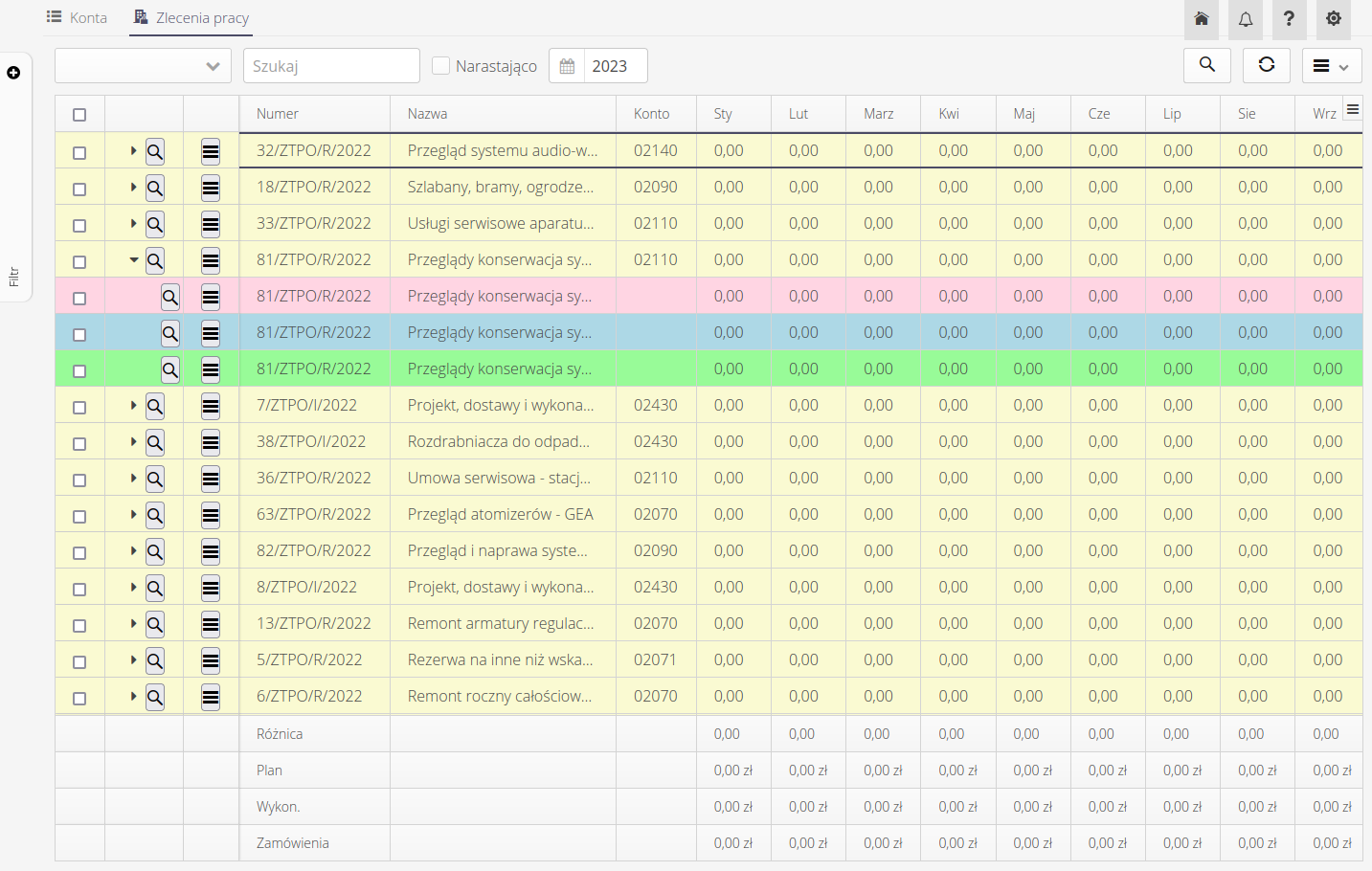The height and width of the screenshot is (871, 1372).
Task: Open settings gear icon
Action: (x=1333, y=18)
